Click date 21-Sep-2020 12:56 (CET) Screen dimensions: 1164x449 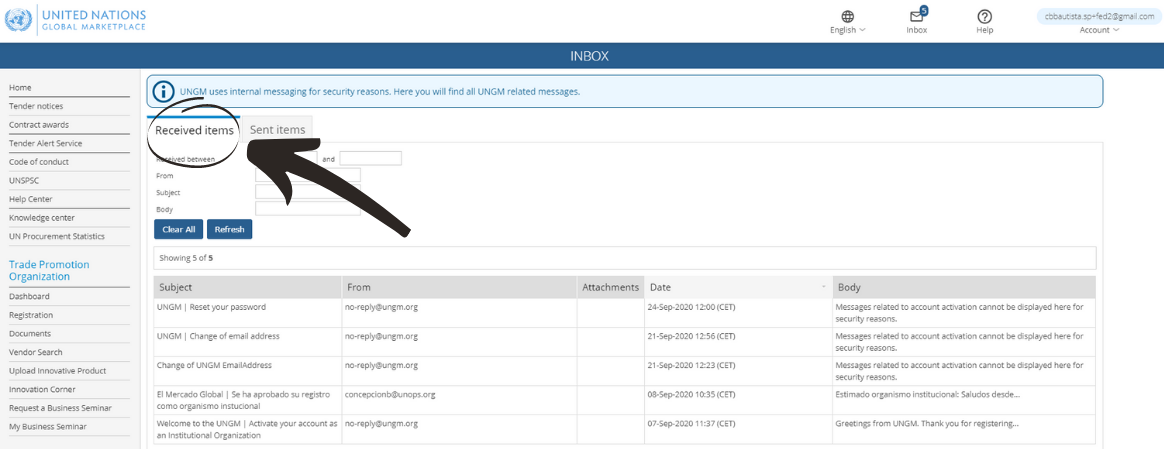tap(691, 335)
